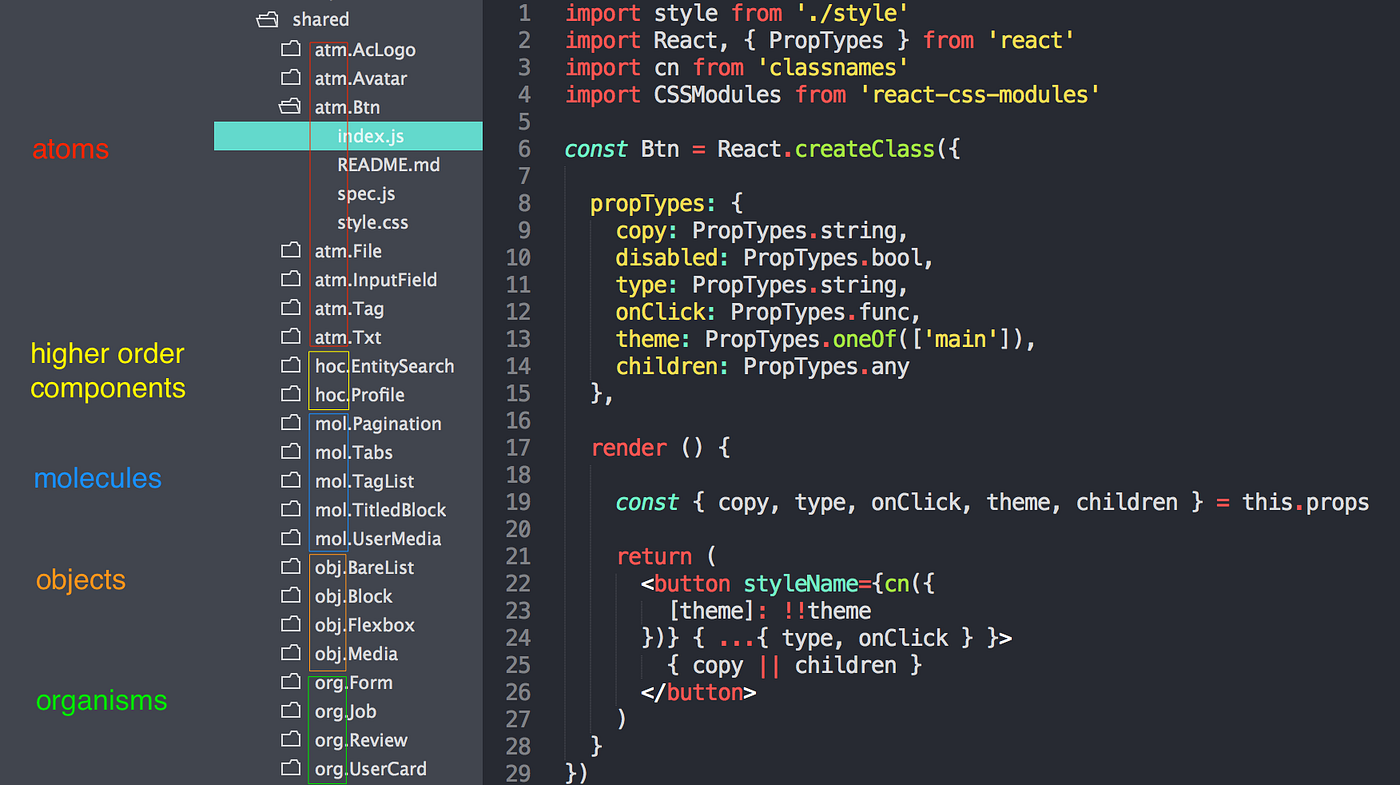
Task: Click the highlighted index.js entry
Action: pos(371,135)
